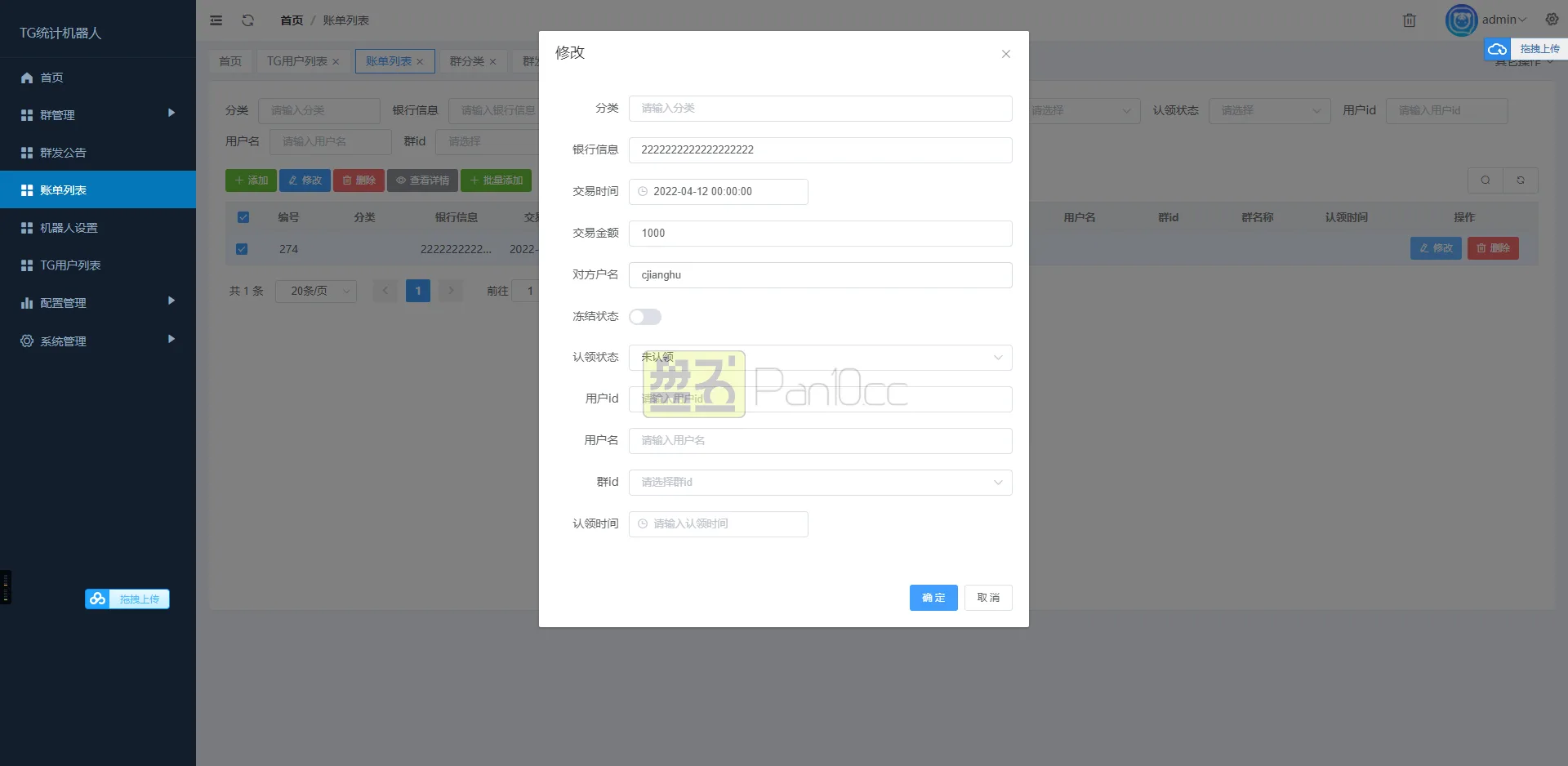Disable the 冻结状态 switch

pos(645,316)
